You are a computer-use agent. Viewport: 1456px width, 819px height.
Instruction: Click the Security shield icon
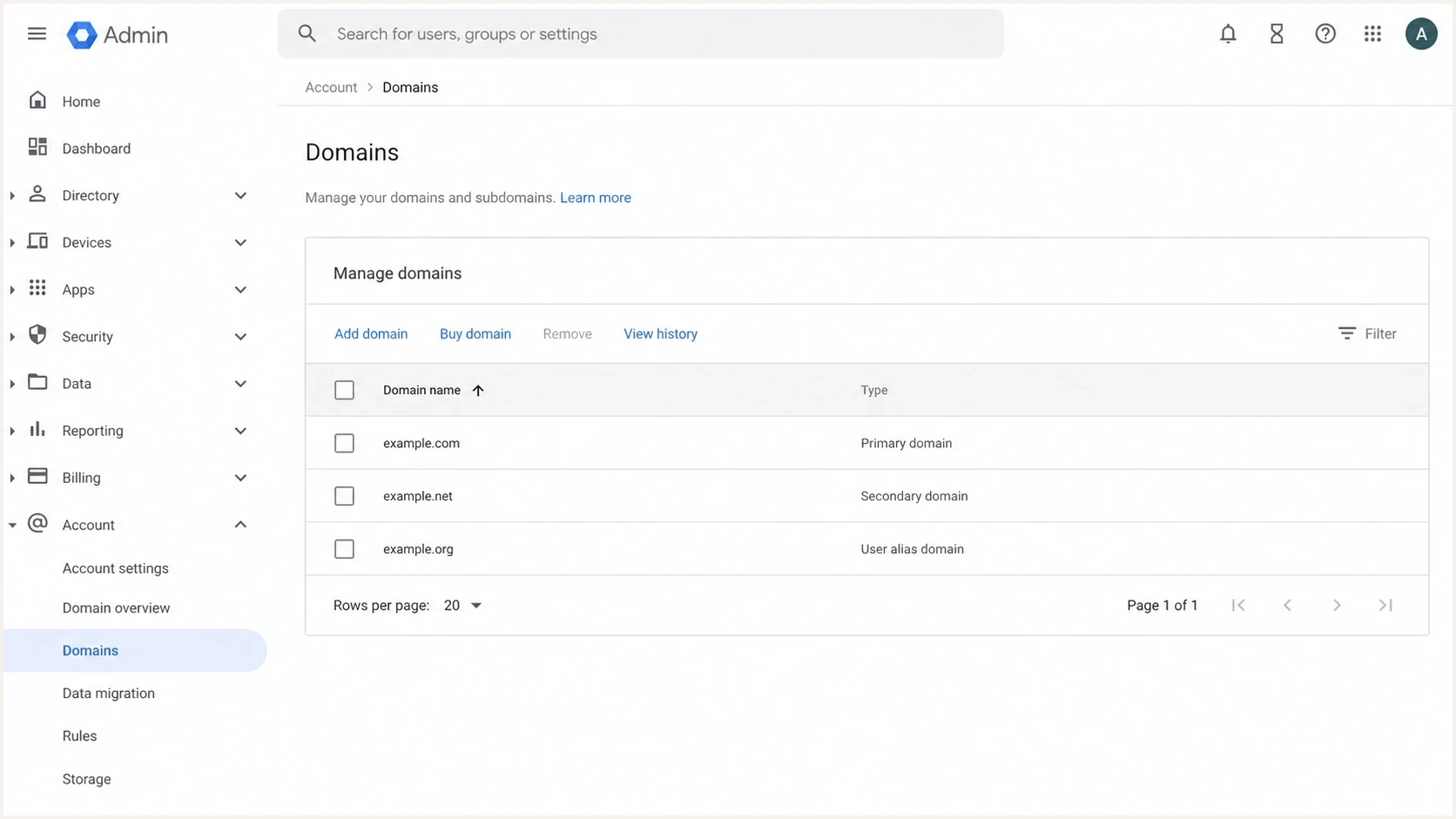[x=37, y=334]
